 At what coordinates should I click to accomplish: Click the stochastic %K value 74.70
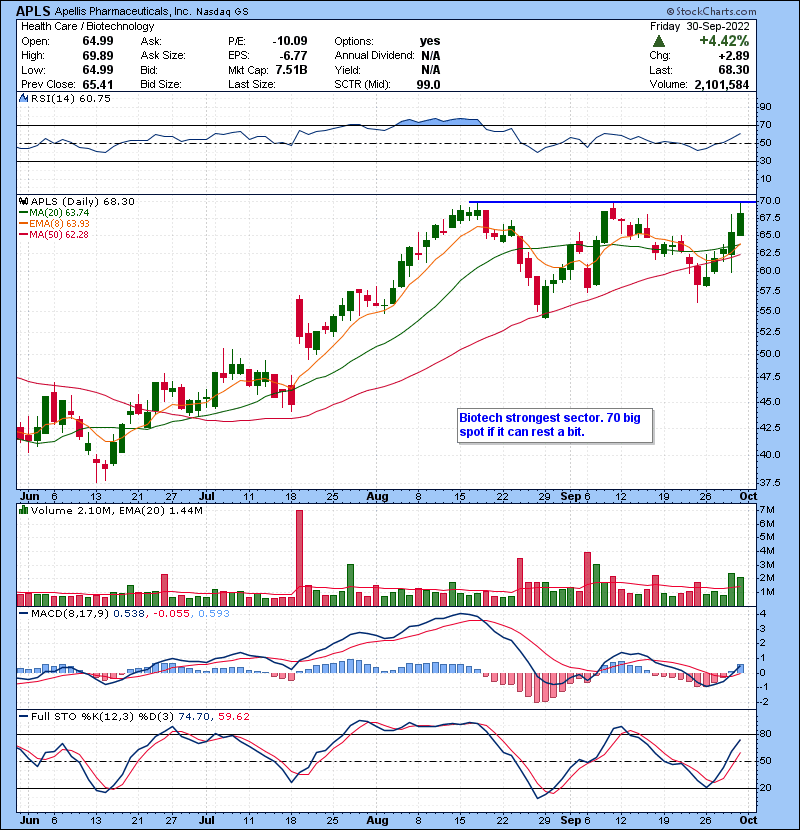click(x=194, y=716)
